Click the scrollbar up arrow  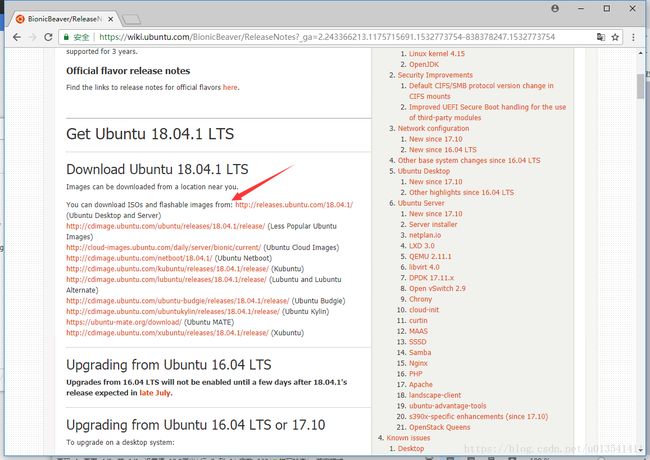pos(641,53)
